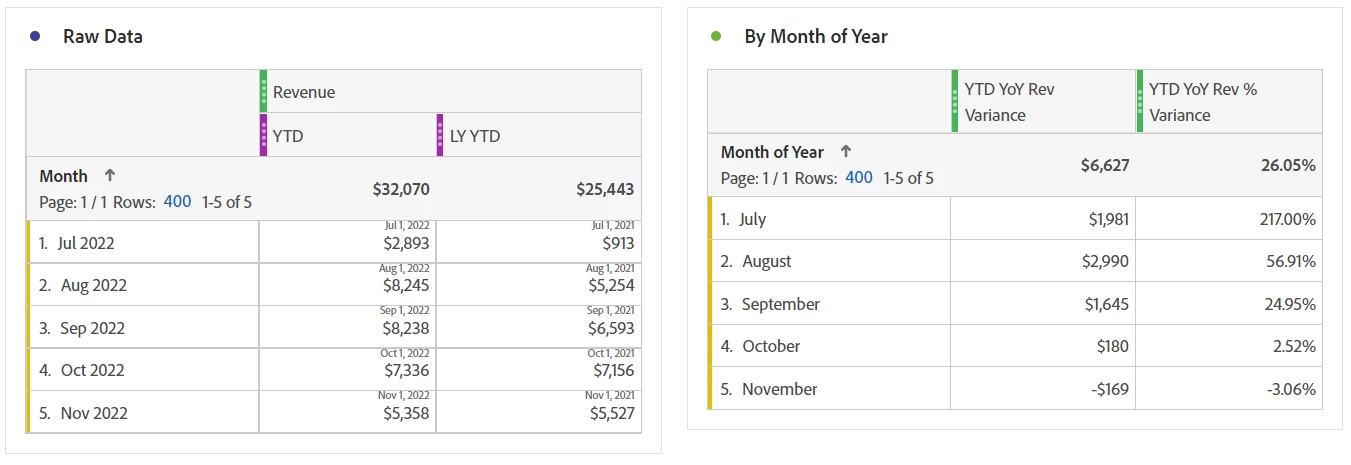Select the Raw Data panel title
This screenshot has height=465, width=1351.
[102, 36]
